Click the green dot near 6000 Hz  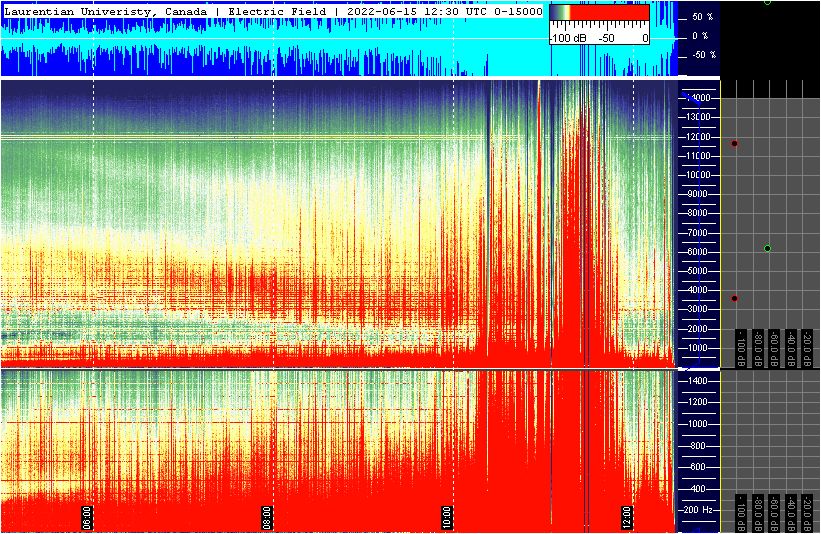pos(767,248)
